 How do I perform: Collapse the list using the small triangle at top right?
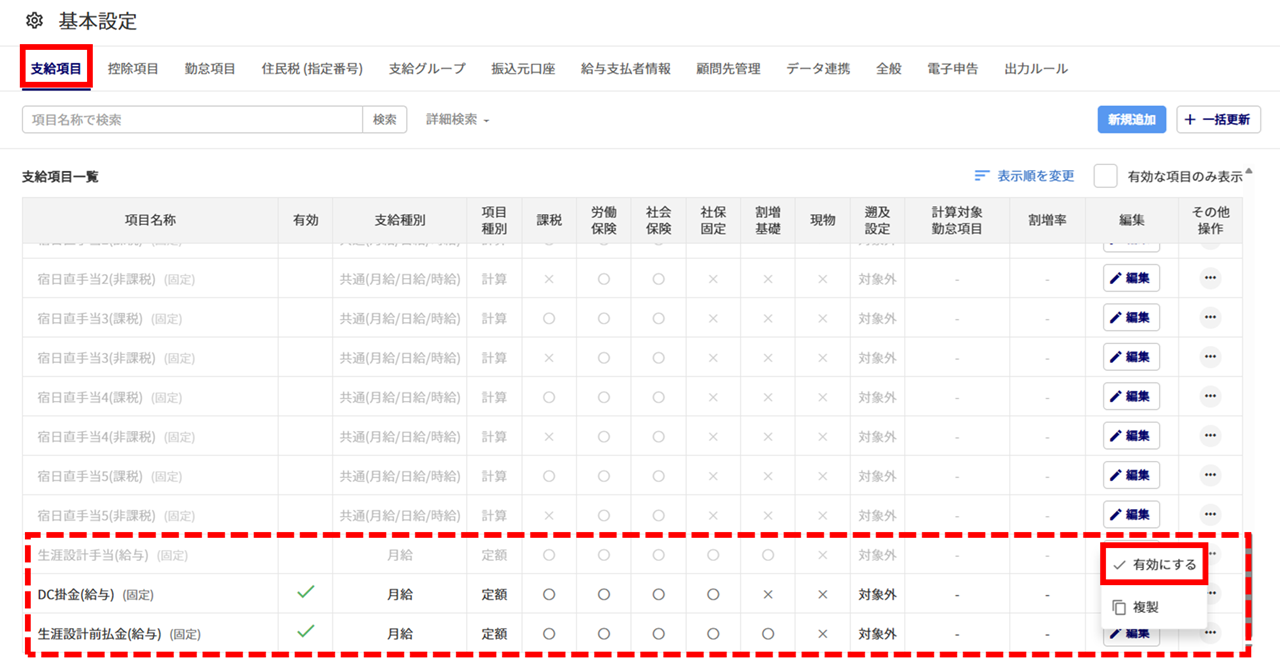(1248, 170)
